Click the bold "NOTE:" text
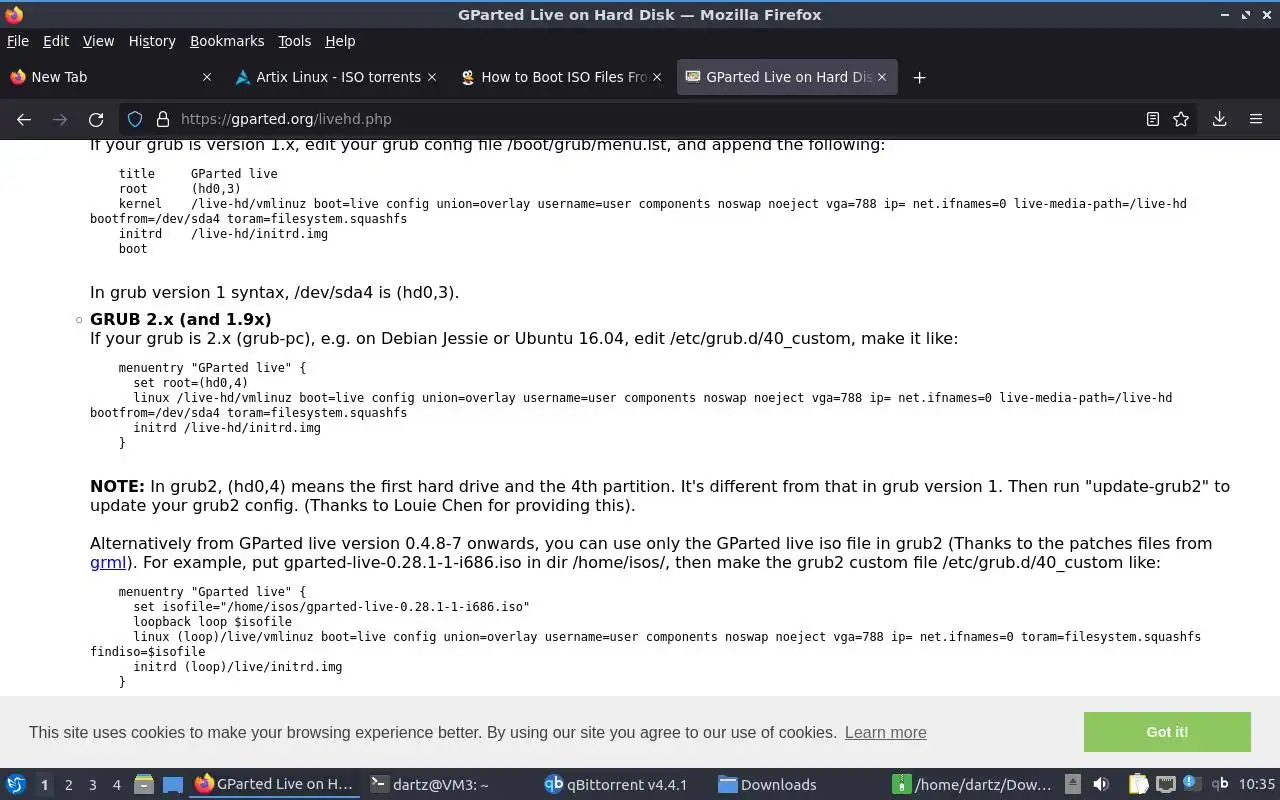The image size is (1280, 800). 117,486
